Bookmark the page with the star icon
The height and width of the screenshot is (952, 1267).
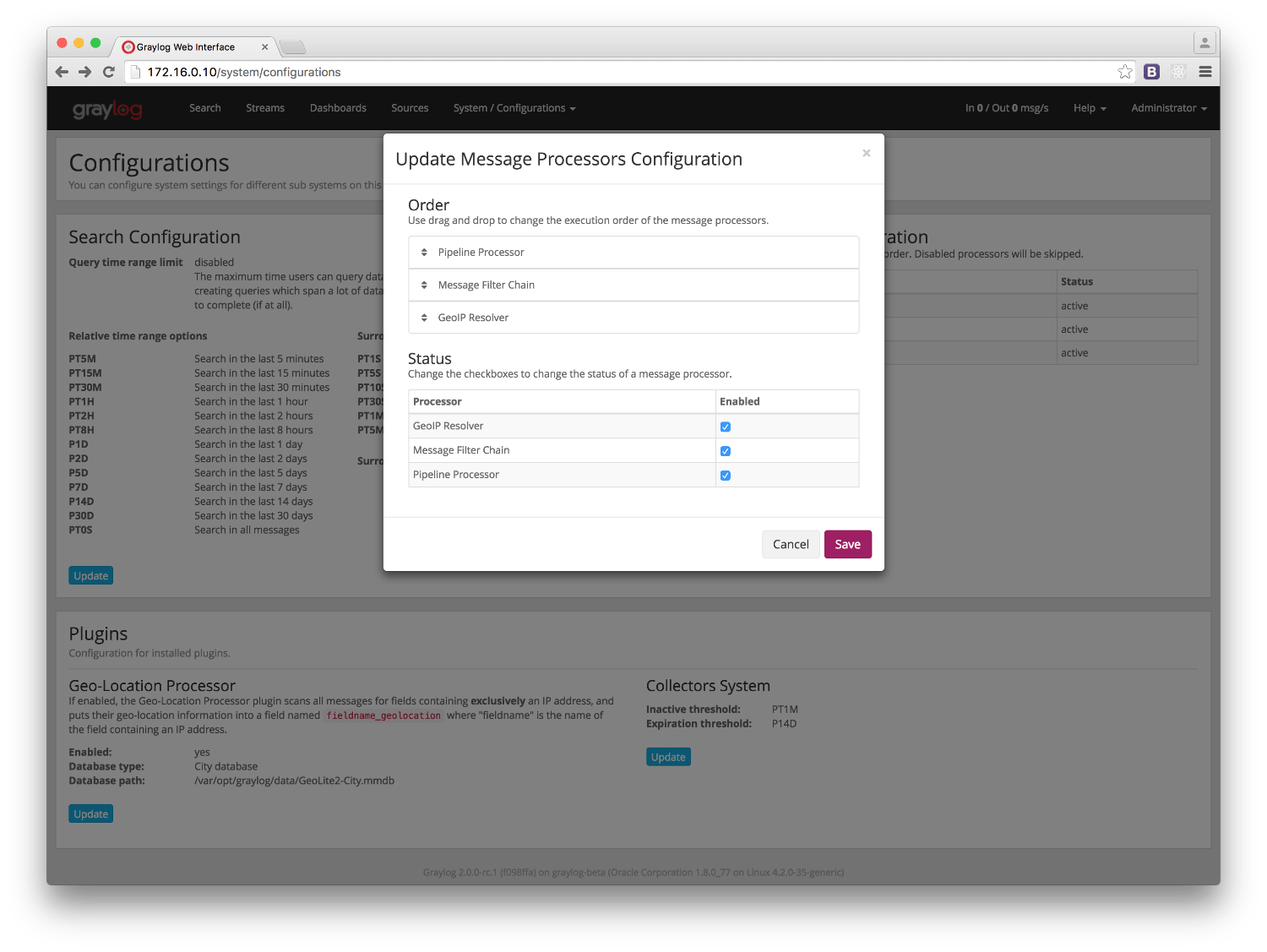(x=1125, y=72)
